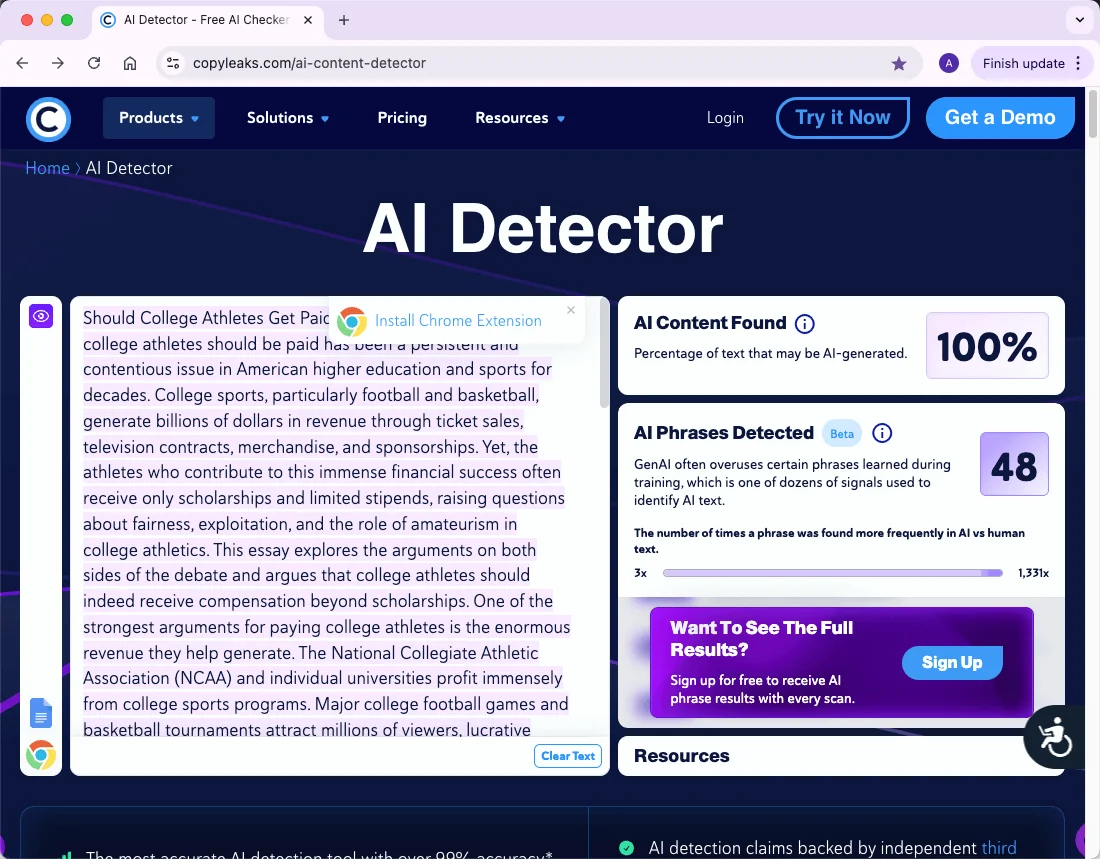
Task: Click the Get a Demo button
Action: coord(1000,118)
